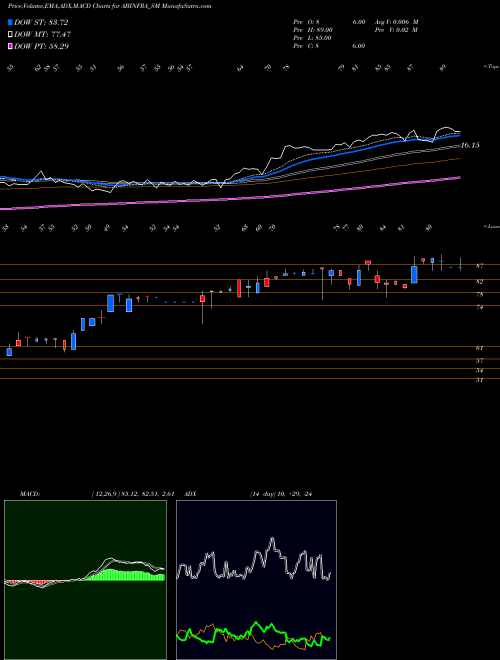Click the '<Lows' label at right edge
Viewport: 500px width, 660px height.
pyautogui.click(x=491, y=226)
